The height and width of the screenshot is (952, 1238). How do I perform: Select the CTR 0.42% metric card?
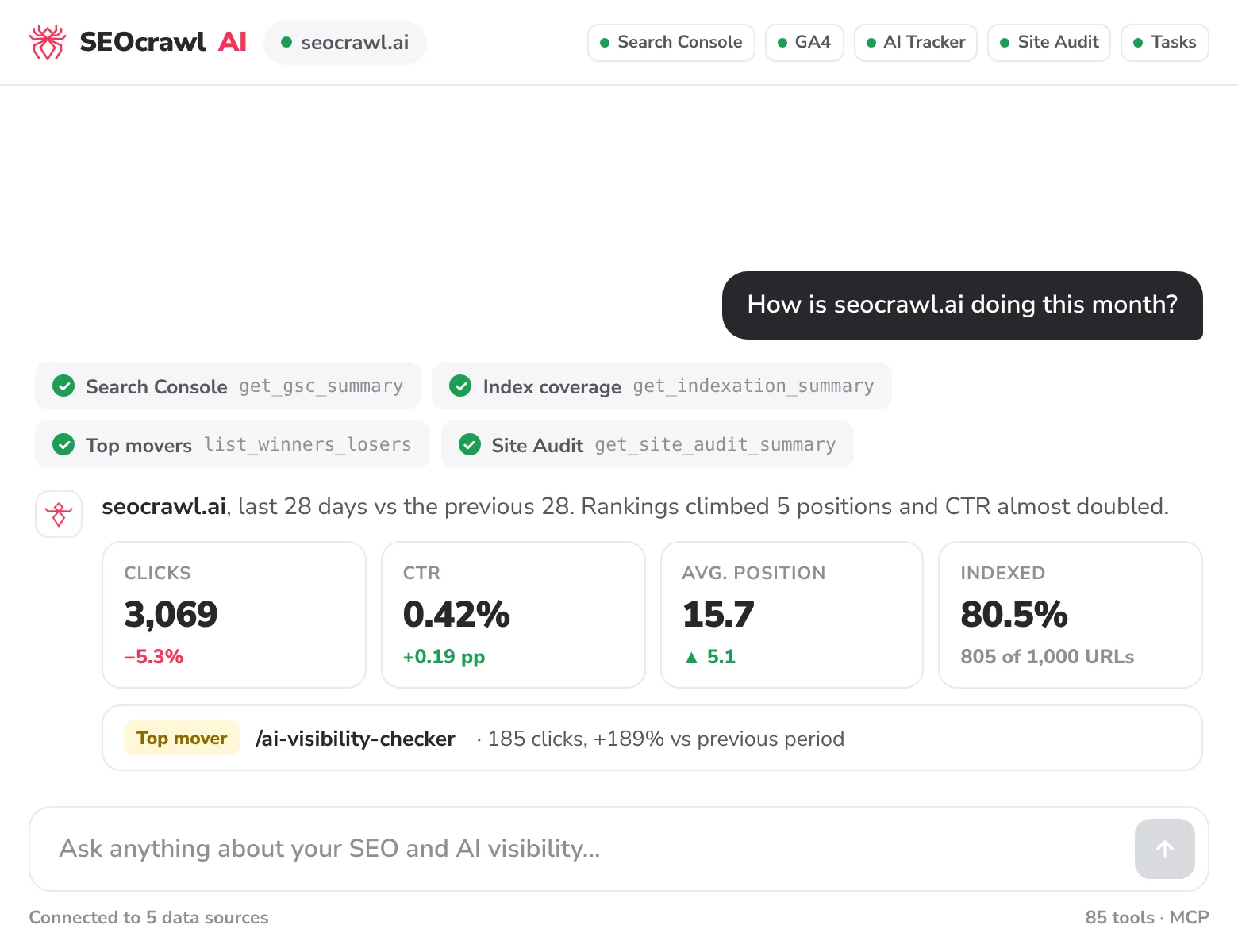[x=513, y=615]
